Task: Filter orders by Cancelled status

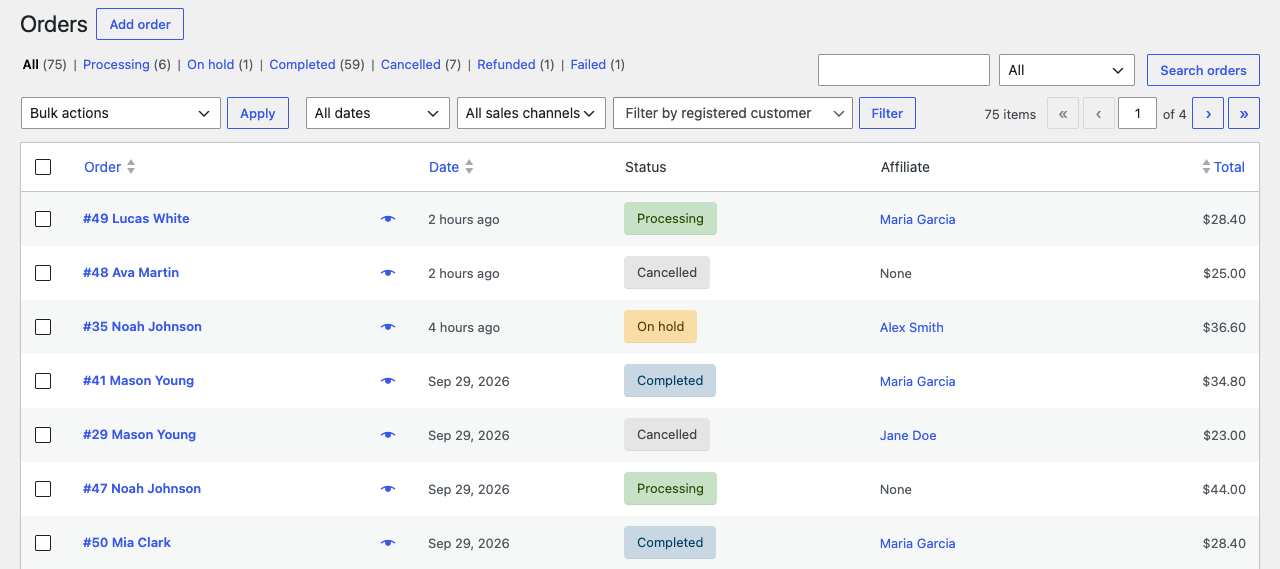Action: point(411,65)
